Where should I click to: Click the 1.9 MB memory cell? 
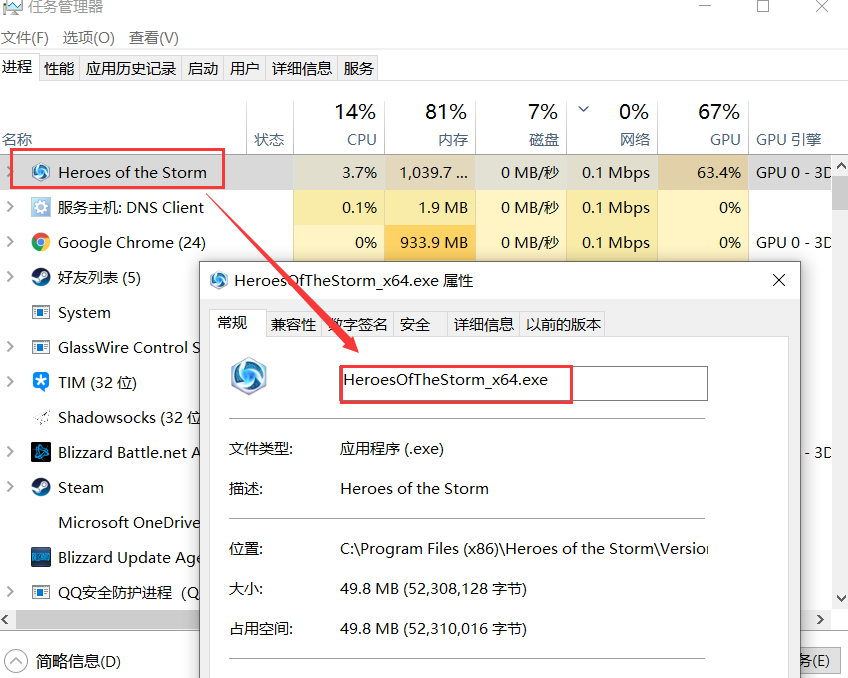tap(430, 208)
